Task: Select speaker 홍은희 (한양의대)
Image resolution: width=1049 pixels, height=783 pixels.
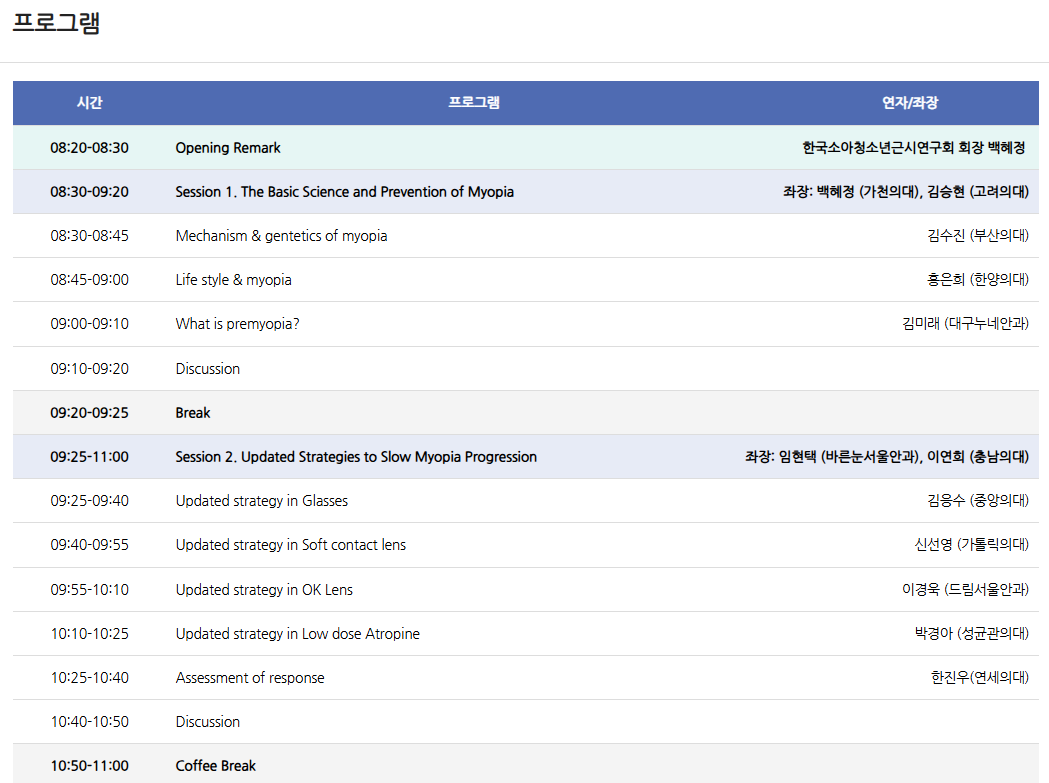Action: coord(977,280)
